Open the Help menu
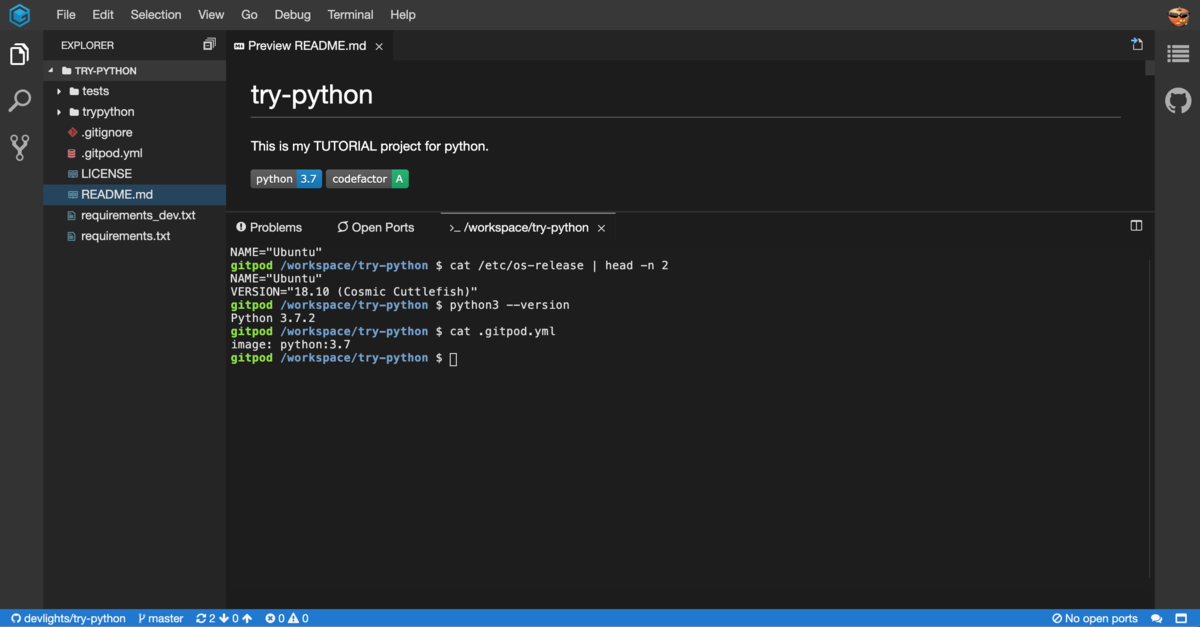The height and width of the screenshot is (627, 1200). tap(403, 15)
